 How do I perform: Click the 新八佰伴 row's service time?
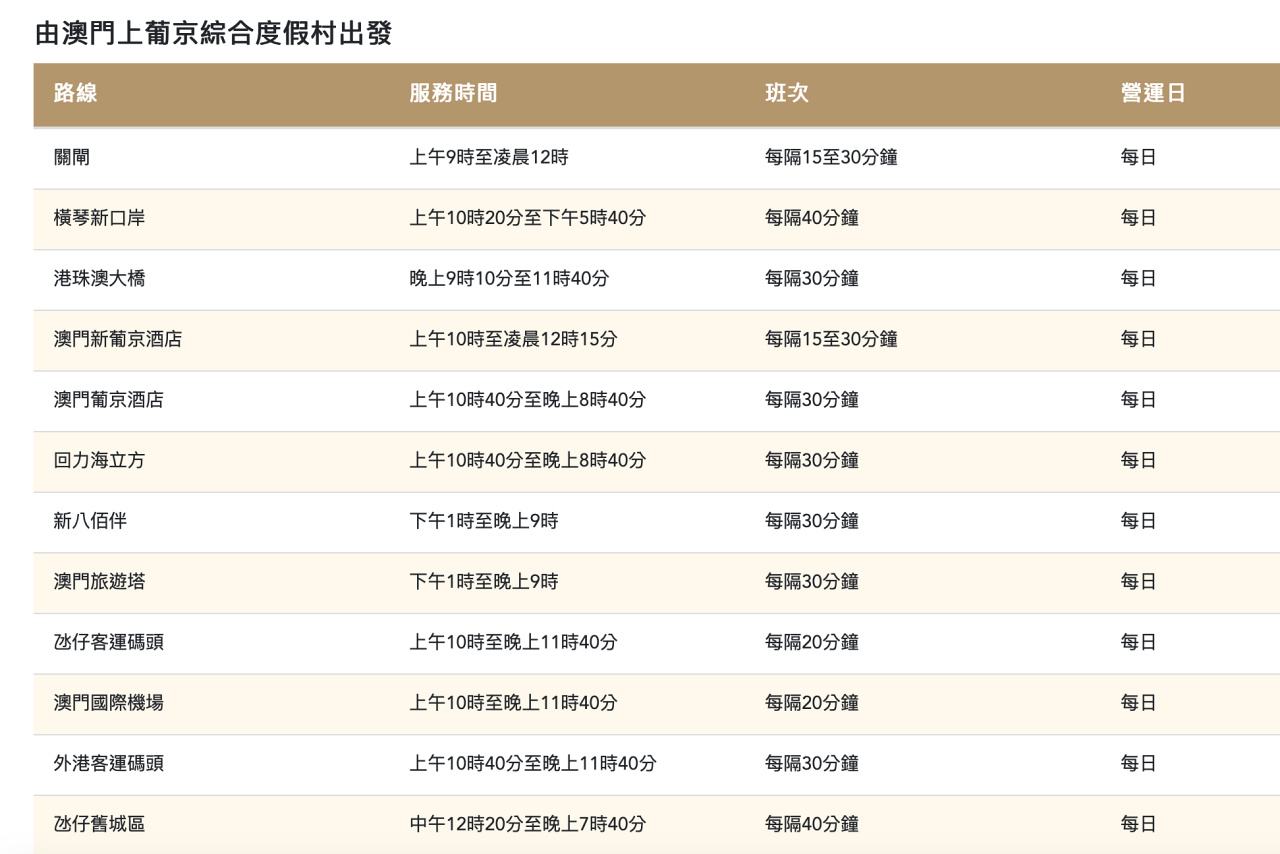pyautogui.click(x=483, y=521)
